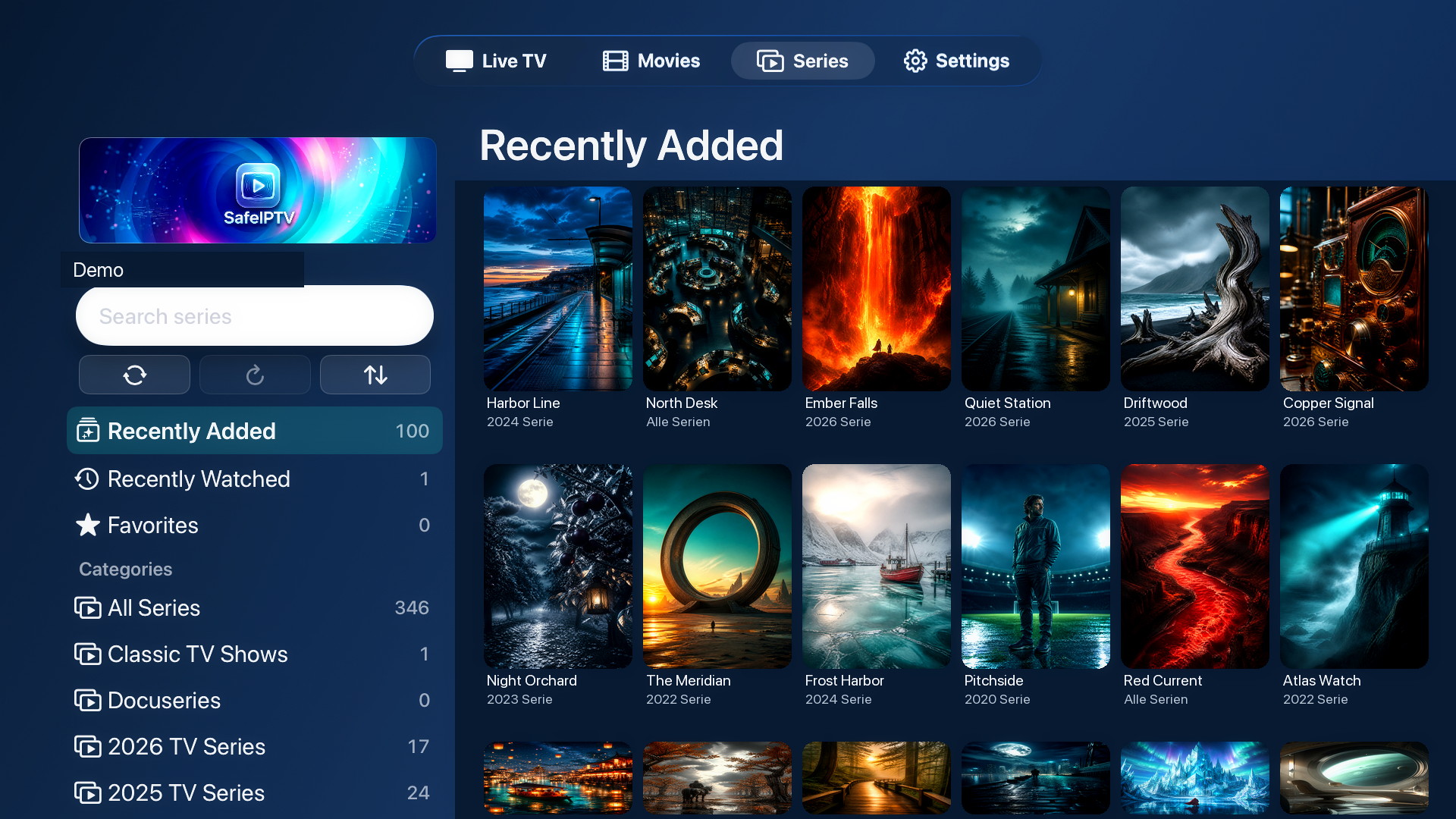This screenshot has width=1456, height=819.
Task: Click the 2026 TV Series icon
Action: pos(88,747)
